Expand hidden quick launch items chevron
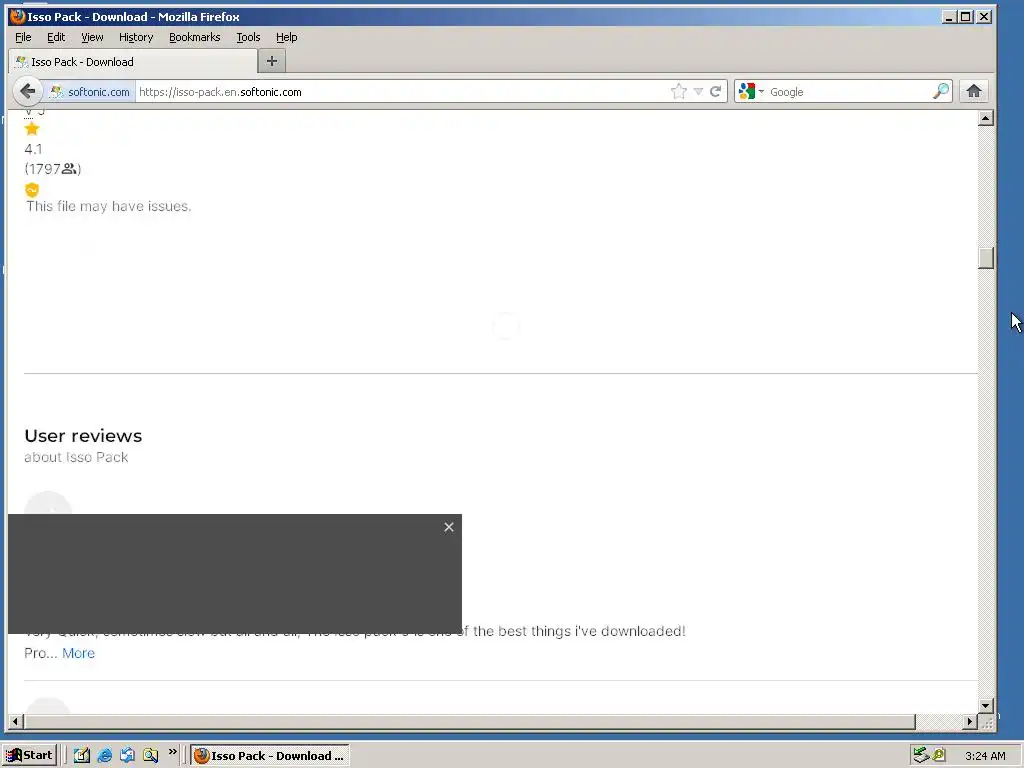The height and width of the screenshot is (768, 1024). [x=172, y=752]
